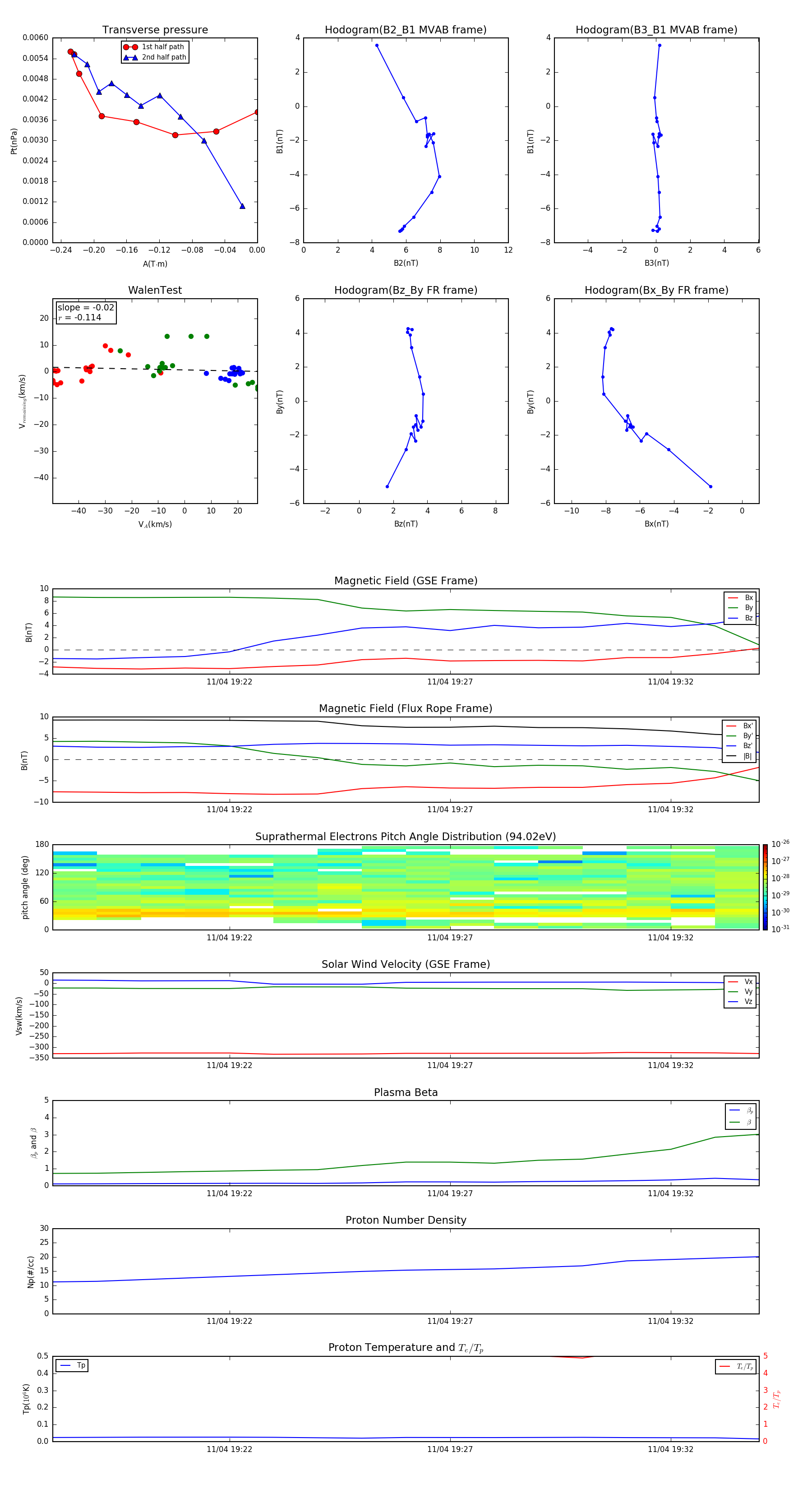Select the By' legend entry
The image size is (812, 1489).
pos(739,736)
